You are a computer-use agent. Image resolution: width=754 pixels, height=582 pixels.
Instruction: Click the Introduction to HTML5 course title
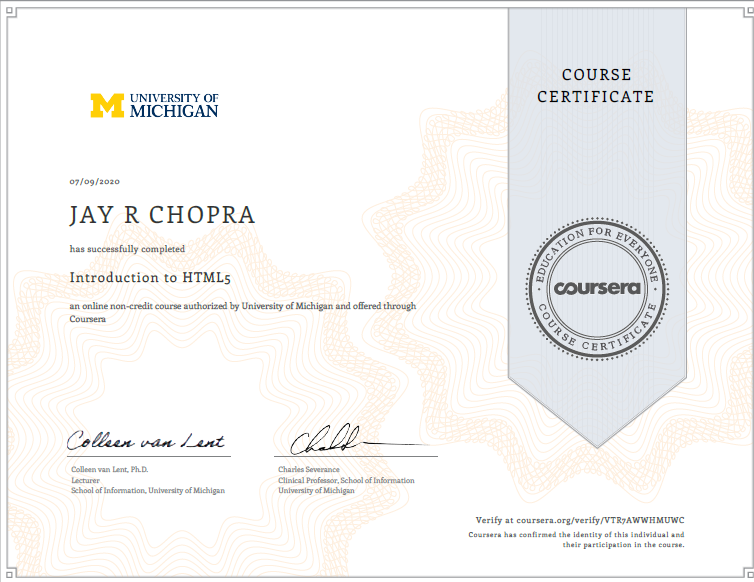point(150,278)
